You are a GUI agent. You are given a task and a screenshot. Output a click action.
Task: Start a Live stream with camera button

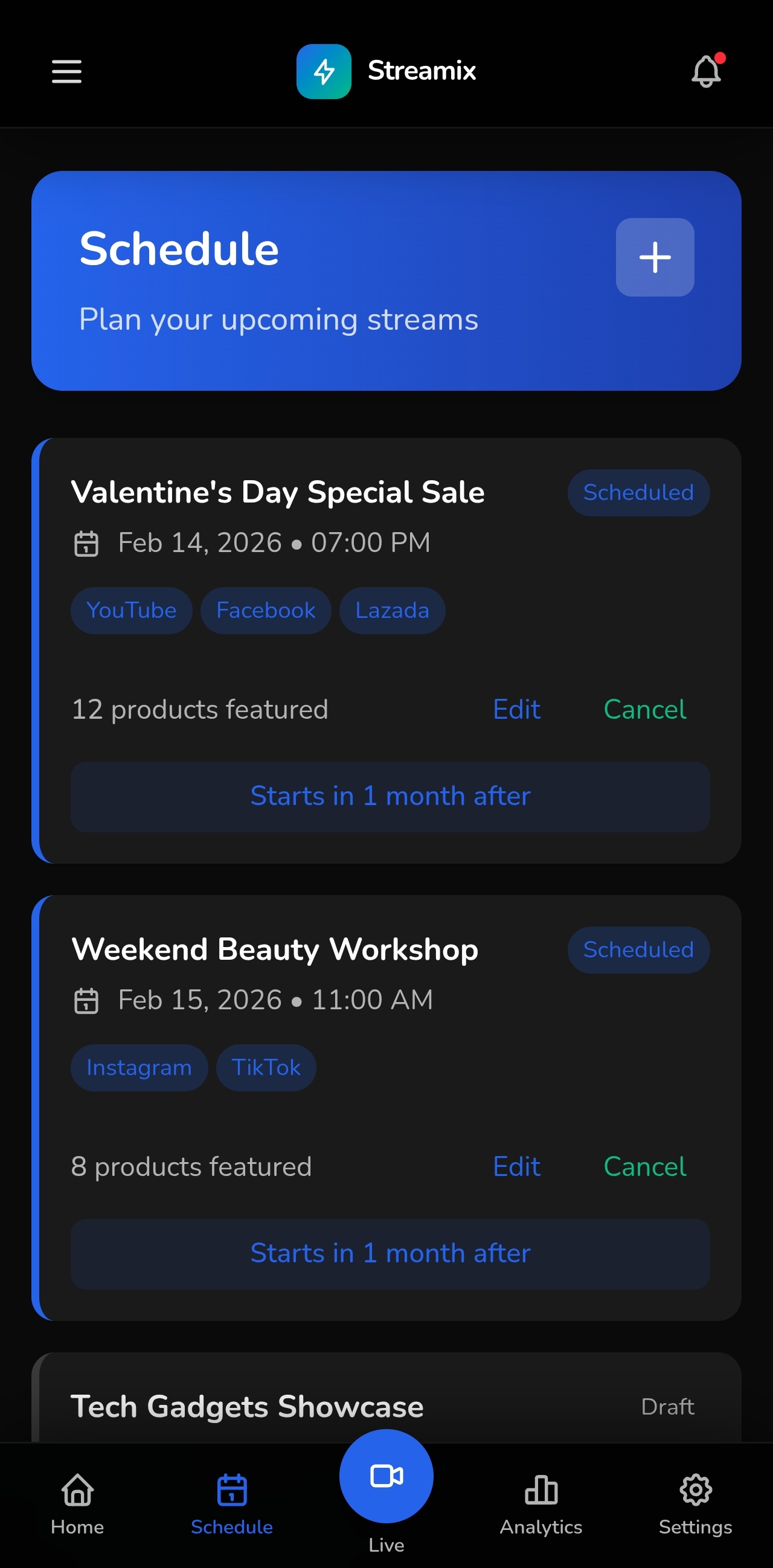(386, 1476)
